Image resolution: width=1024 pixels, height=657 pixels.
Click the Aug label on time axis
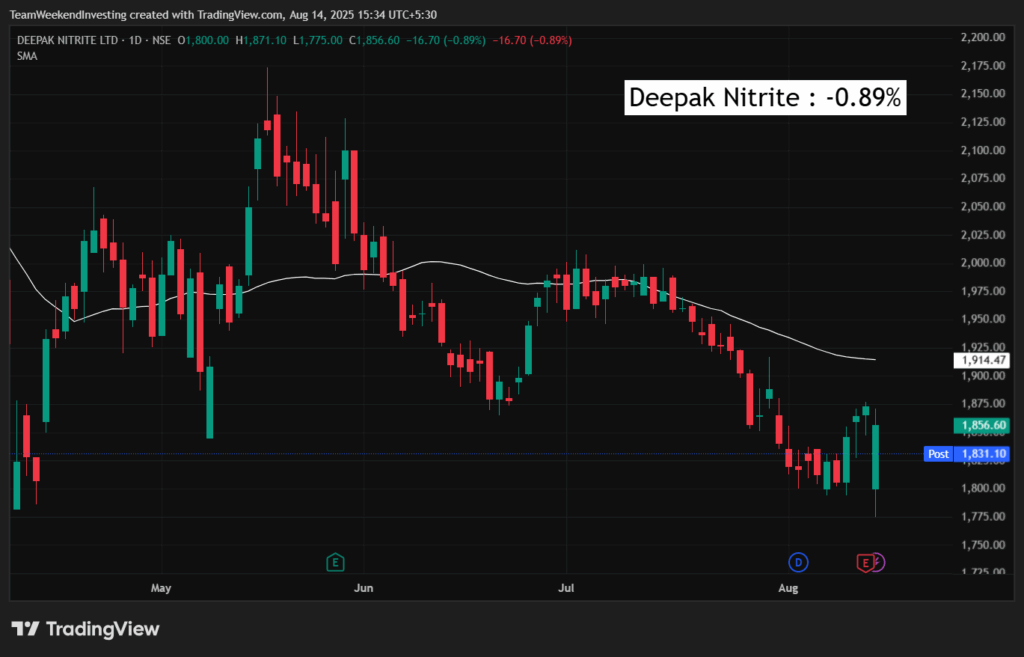[788, 588]
